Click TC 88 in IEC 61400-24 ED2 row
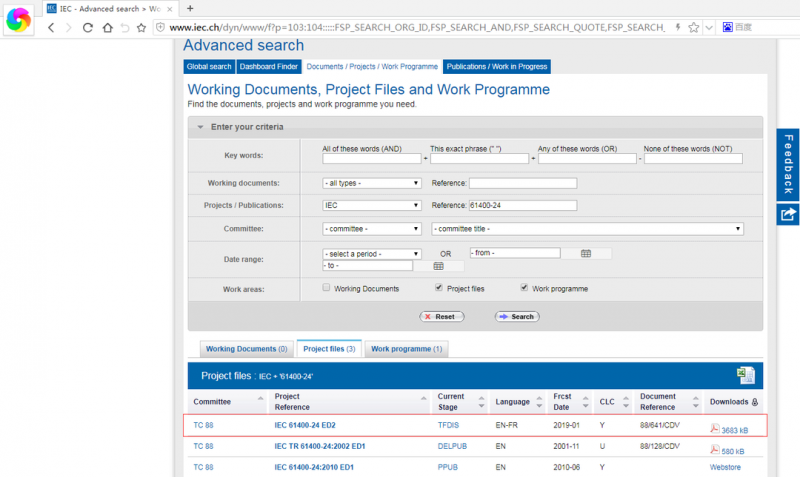The width and height of the screenshot is (800, 477). tap(203, 425)
